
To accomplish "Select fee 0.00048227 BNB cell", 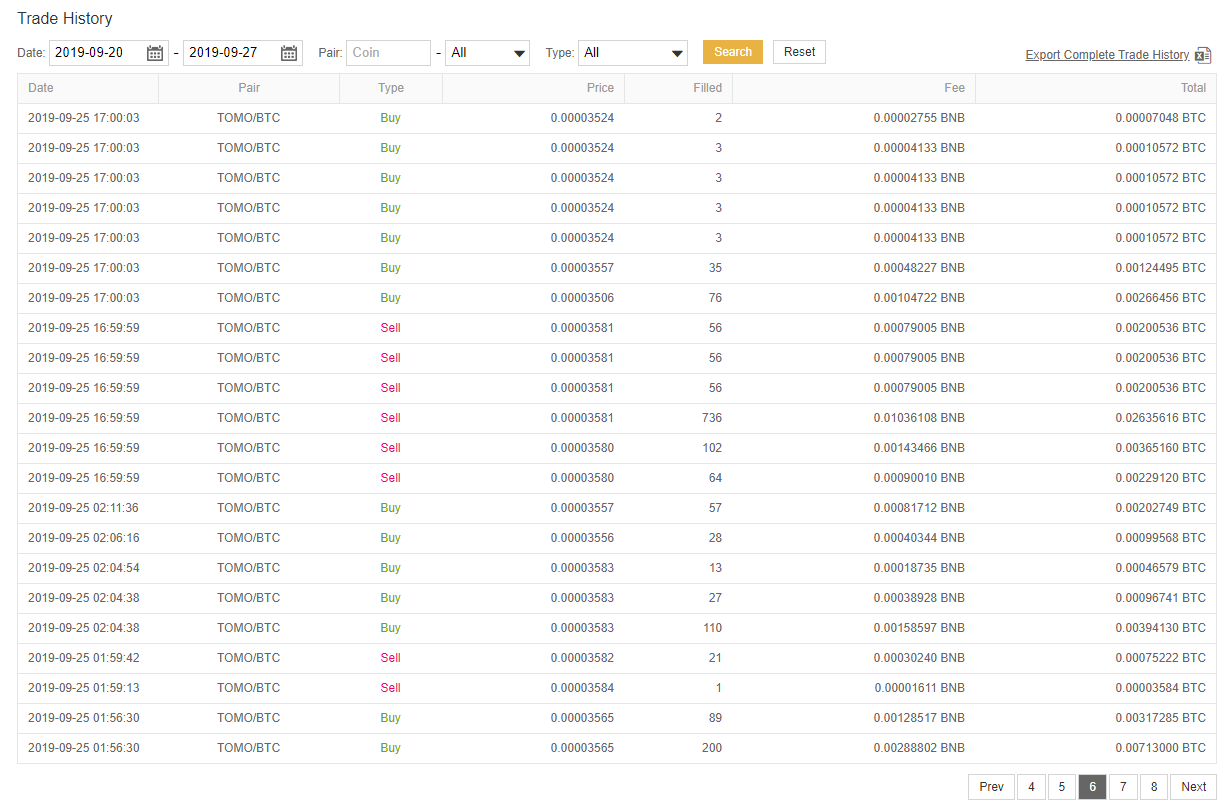I will (919, 268).
